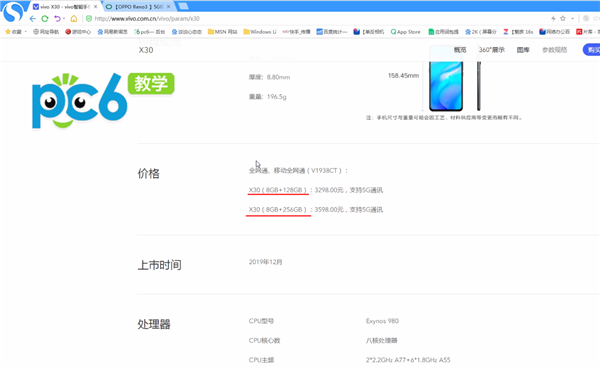Click the 厚度 8.80mm spec line

(x=269, y=77)
